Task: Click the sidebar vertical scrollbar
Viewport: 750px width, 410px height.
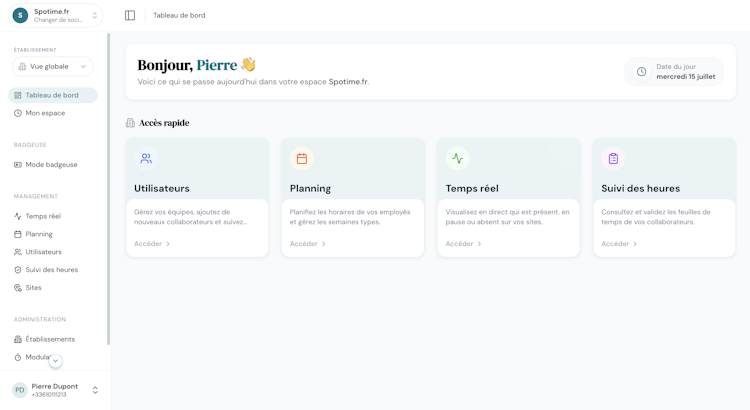Action: [109, 189]
